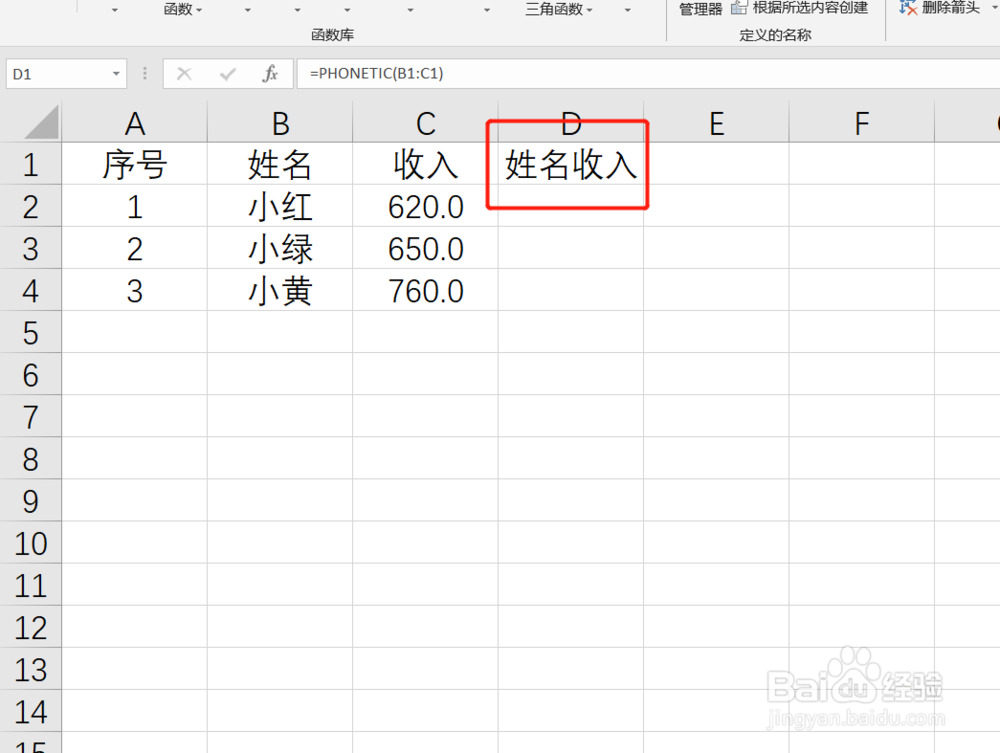This screenshot has width=1000, height=753.
Task: Click column header A
Action: coord(135,121)
